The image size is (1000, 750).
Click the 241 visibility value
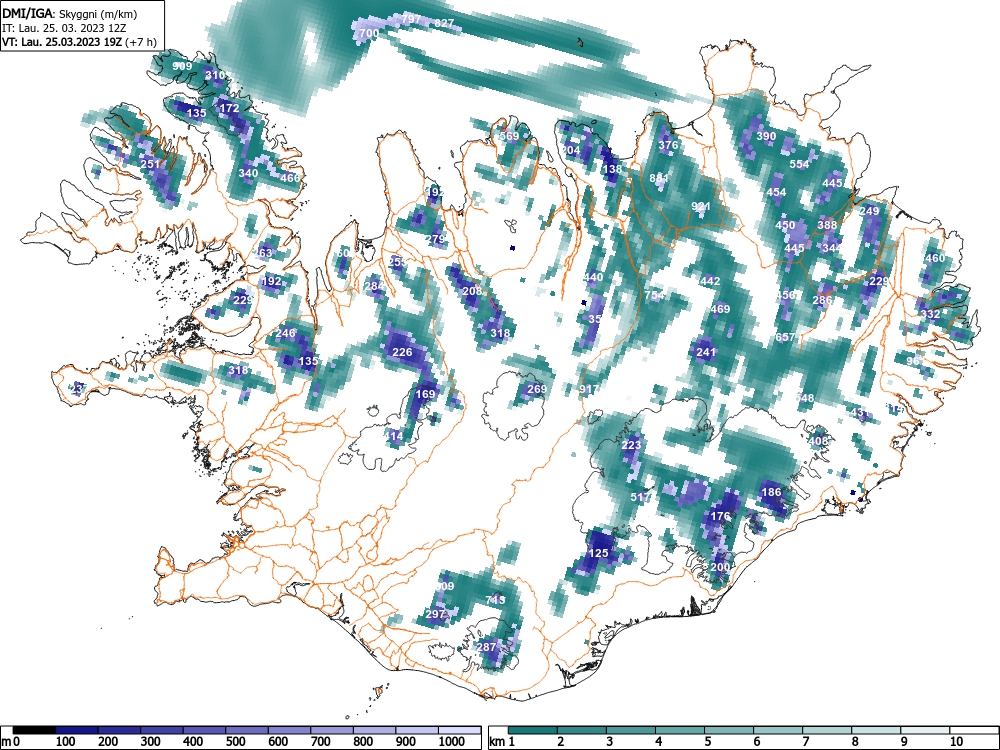pos(706,352)
